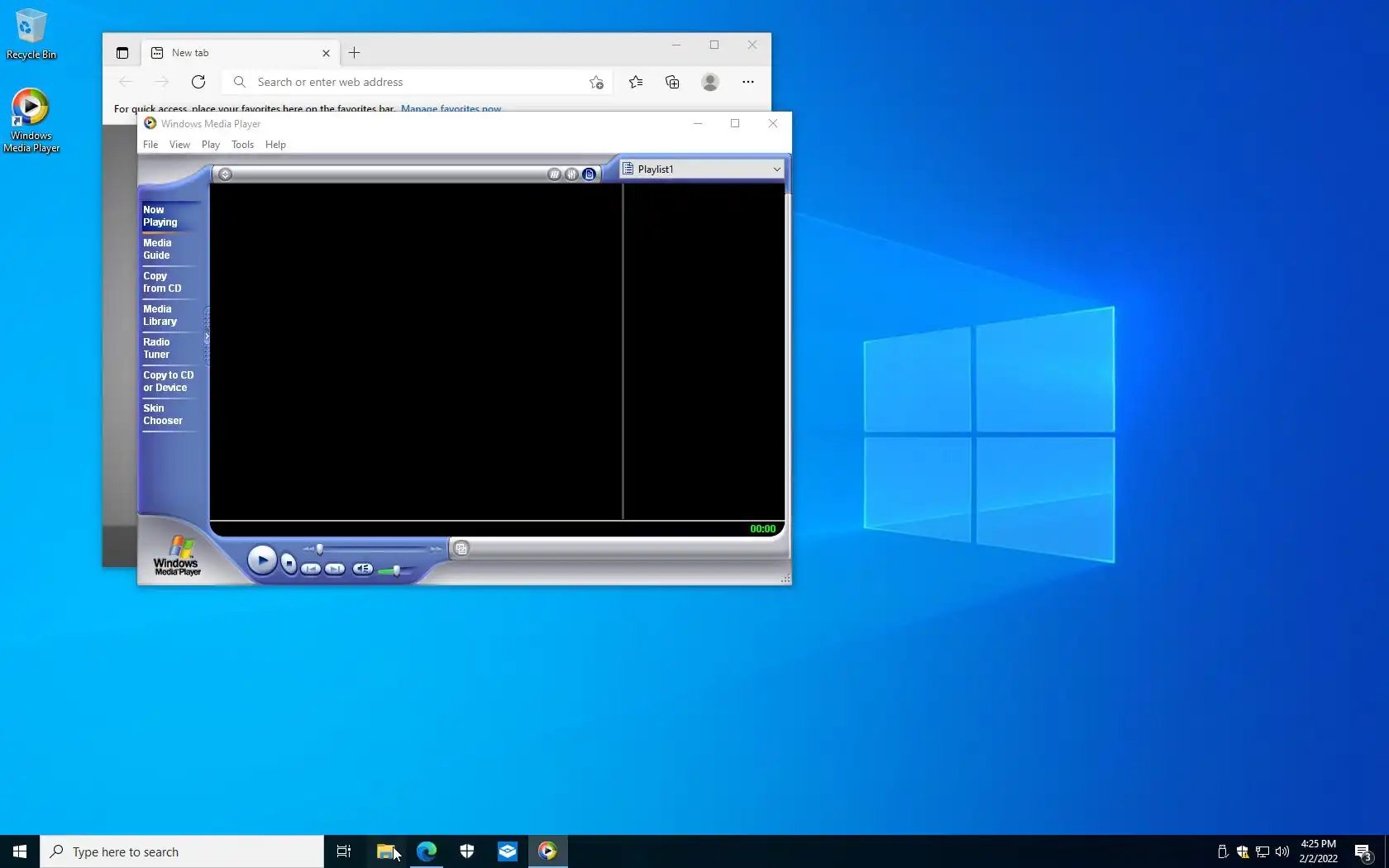
Task: Collapse the Media Player taskbar handle
Action: [207, 336]
